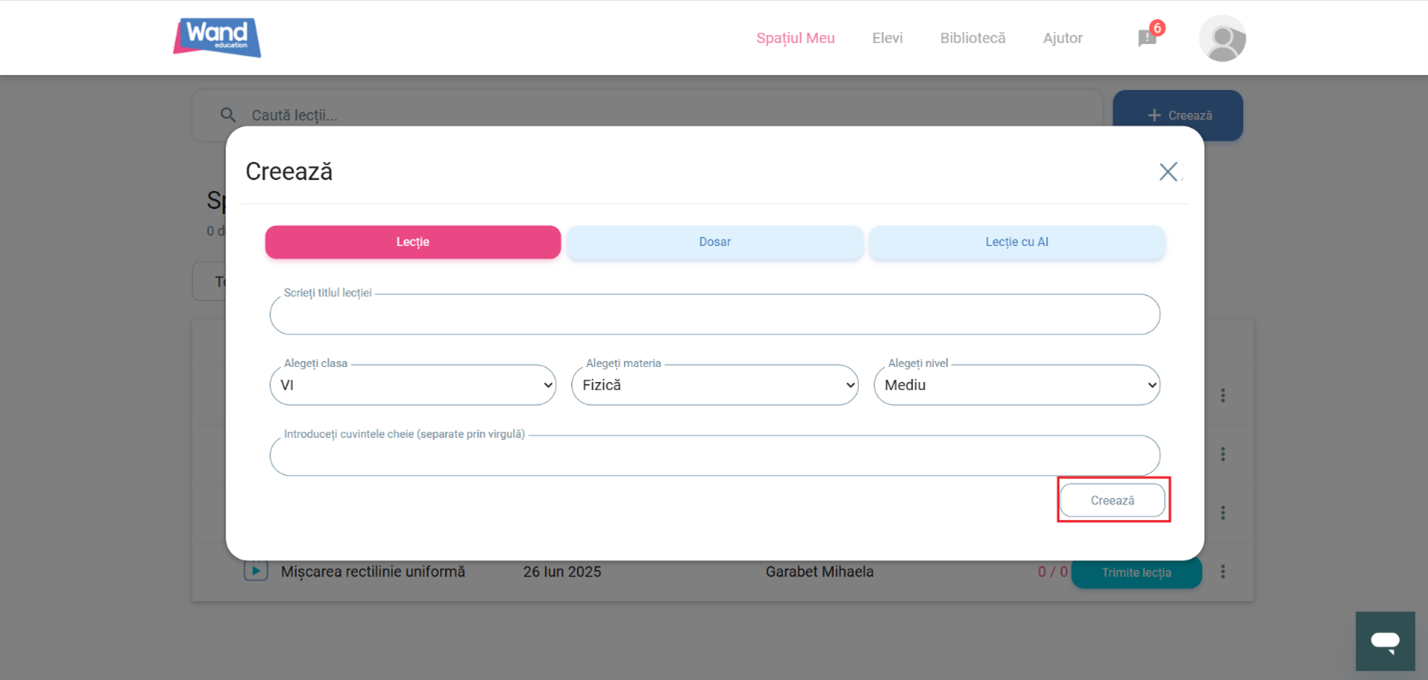Click the lesson title input field
The width and height of the screenshot is (1428, 680).
click(x=714, y=315)
